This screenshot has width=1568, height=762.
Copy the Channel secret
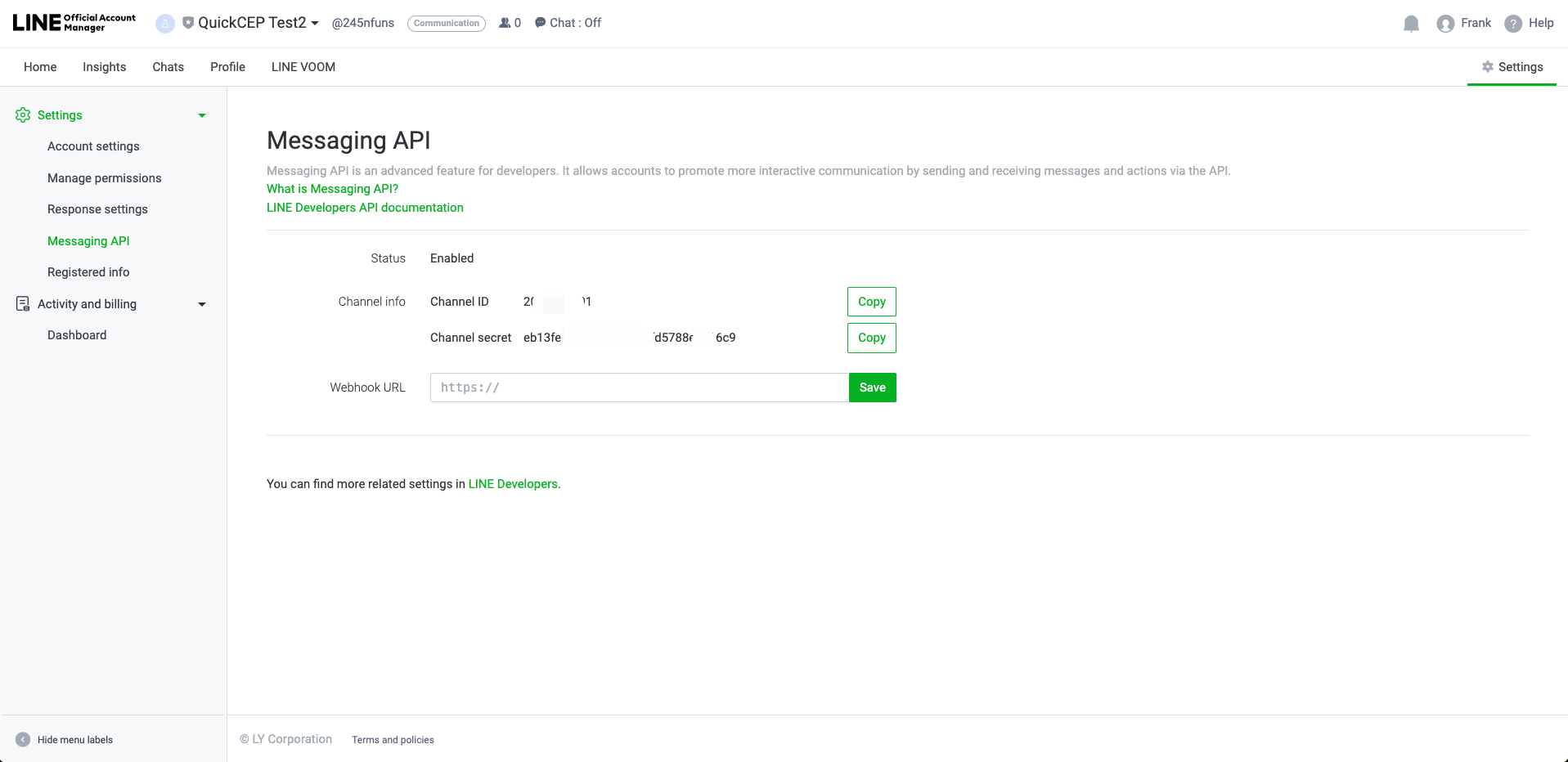click(x=872, y=338)
